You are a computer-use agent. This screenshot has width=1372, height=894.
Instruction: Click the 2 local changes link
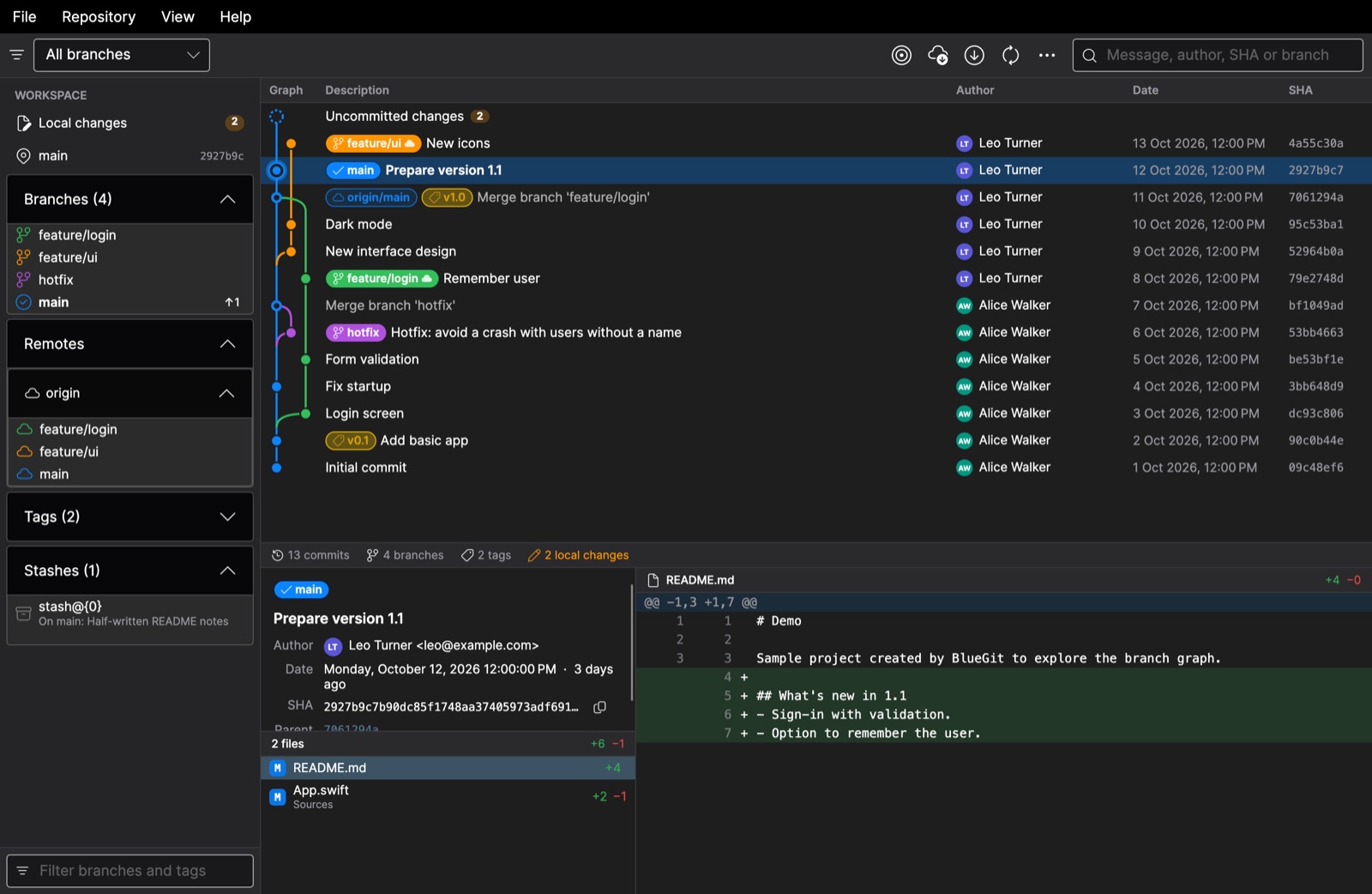click(x=579, y=555)
